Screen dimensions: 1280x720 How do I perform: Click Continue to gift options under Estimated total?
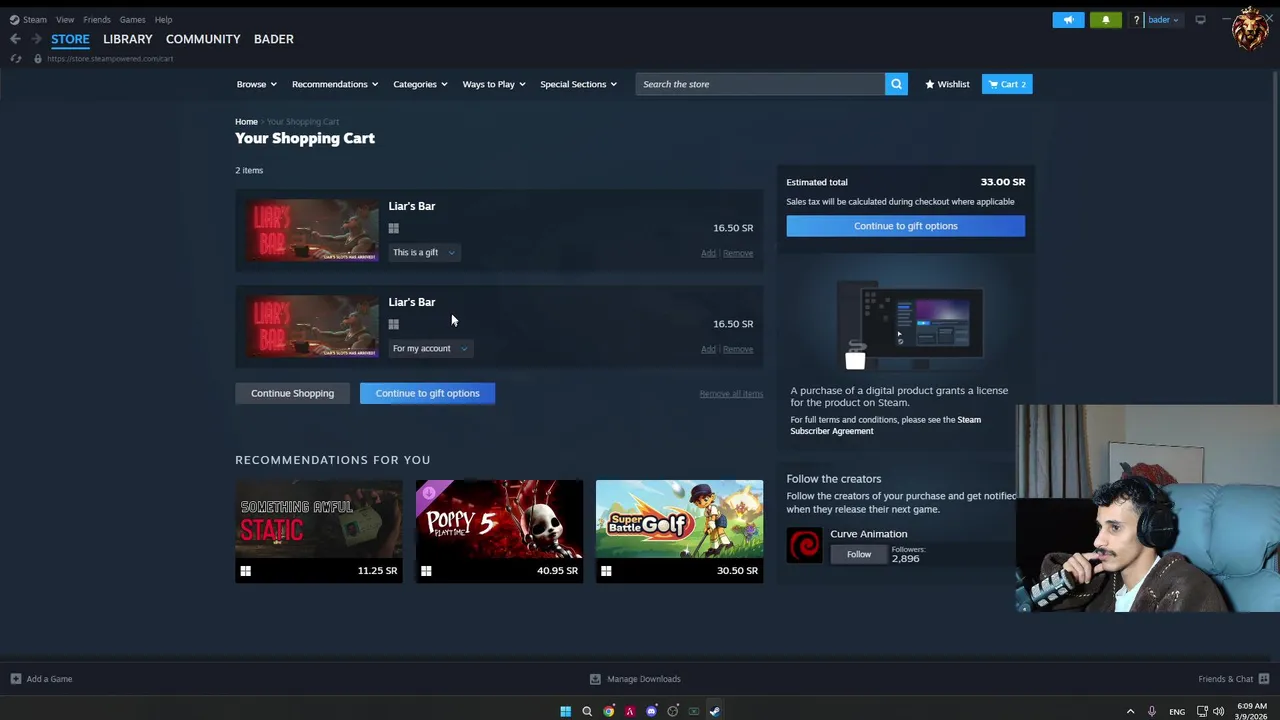point(905,226)
